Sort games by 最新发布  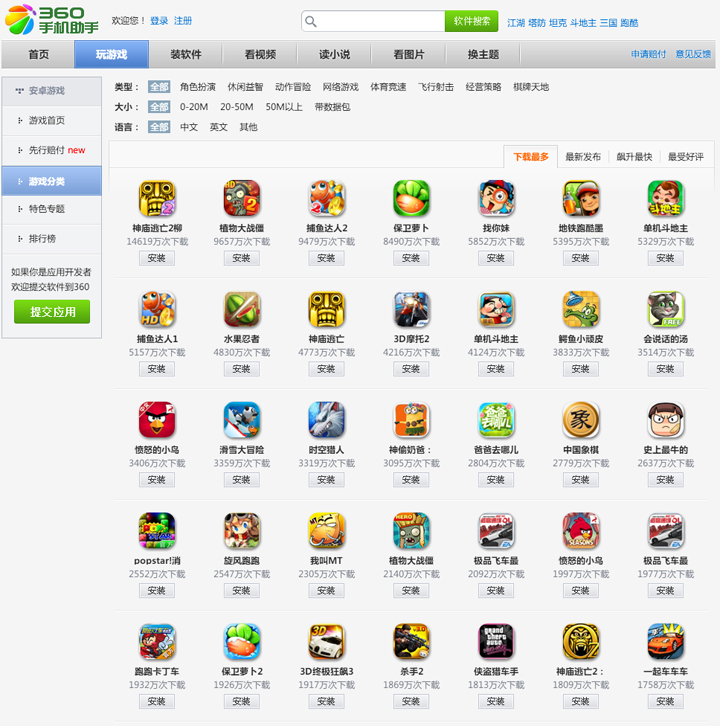[583, 157]
